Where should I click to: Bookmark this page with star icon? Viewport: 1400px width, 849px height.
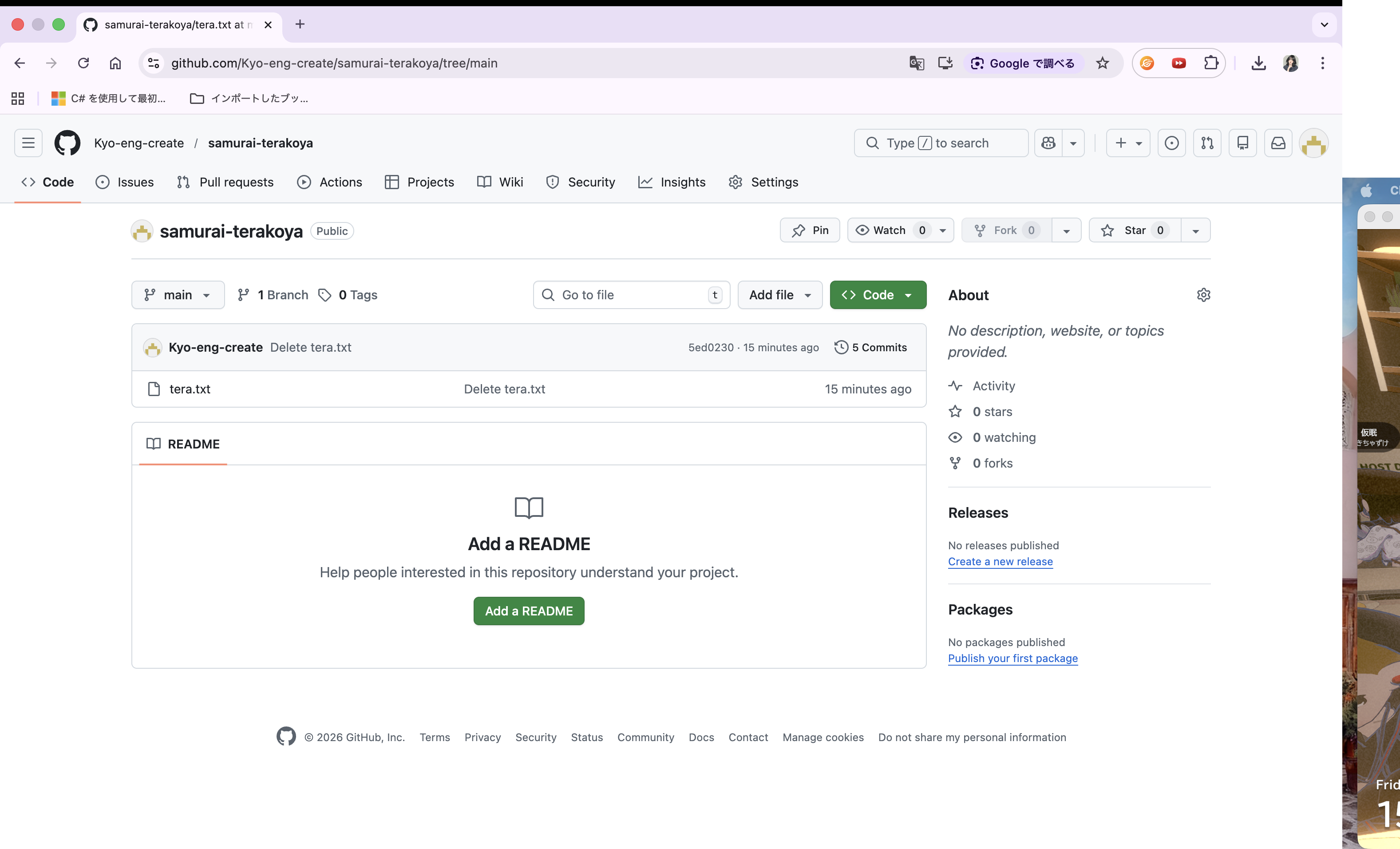[x=1102, y=63]
